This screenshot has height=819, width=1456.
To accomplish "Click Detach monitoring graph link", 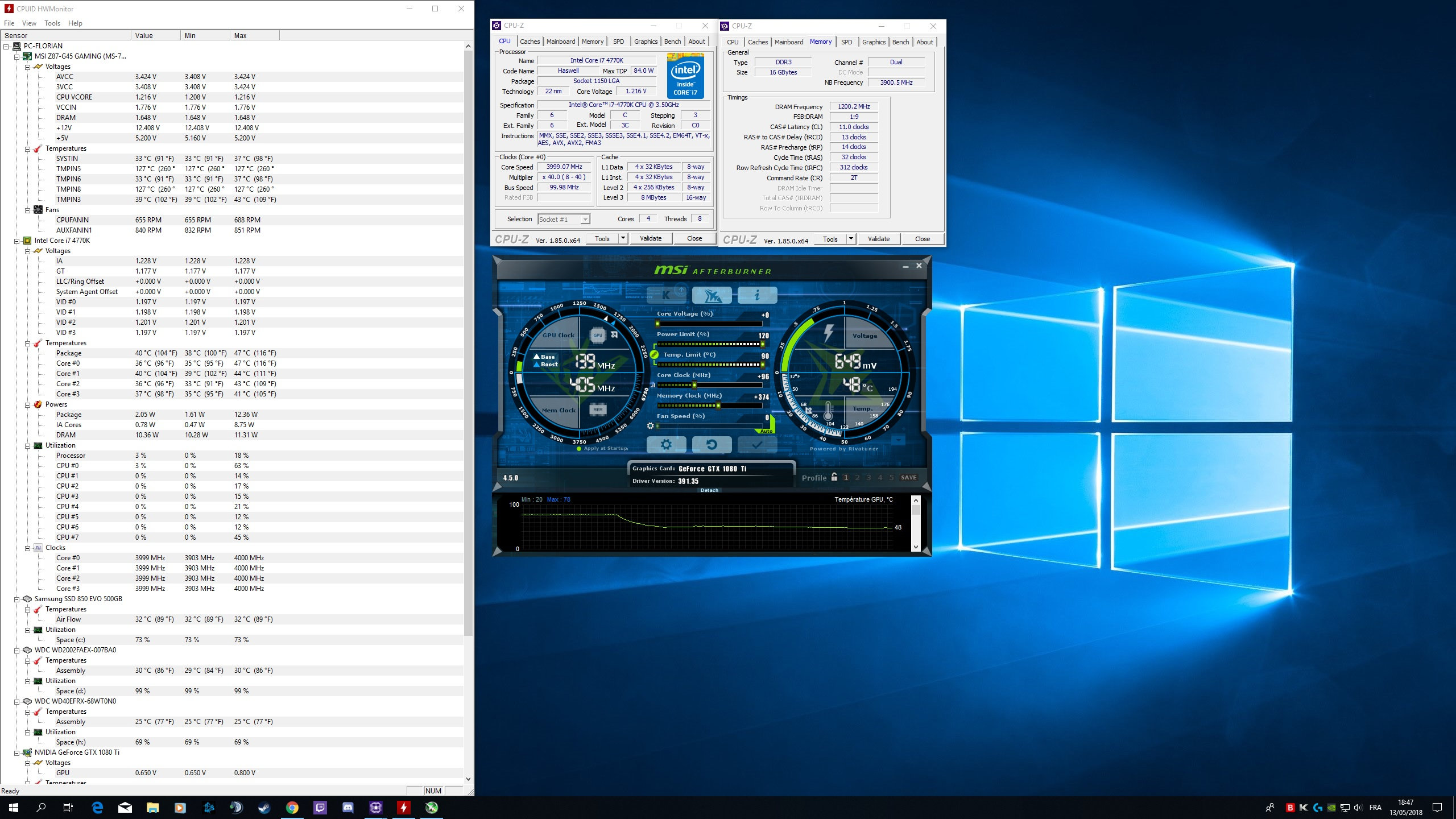I will pos(709,490).
